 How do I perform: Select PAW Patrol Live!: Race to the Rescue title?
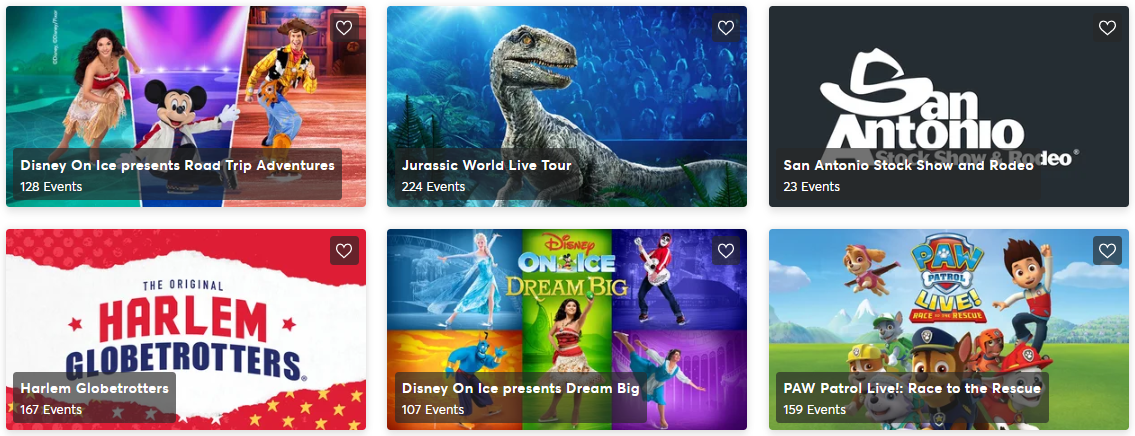tap(912, 388)
